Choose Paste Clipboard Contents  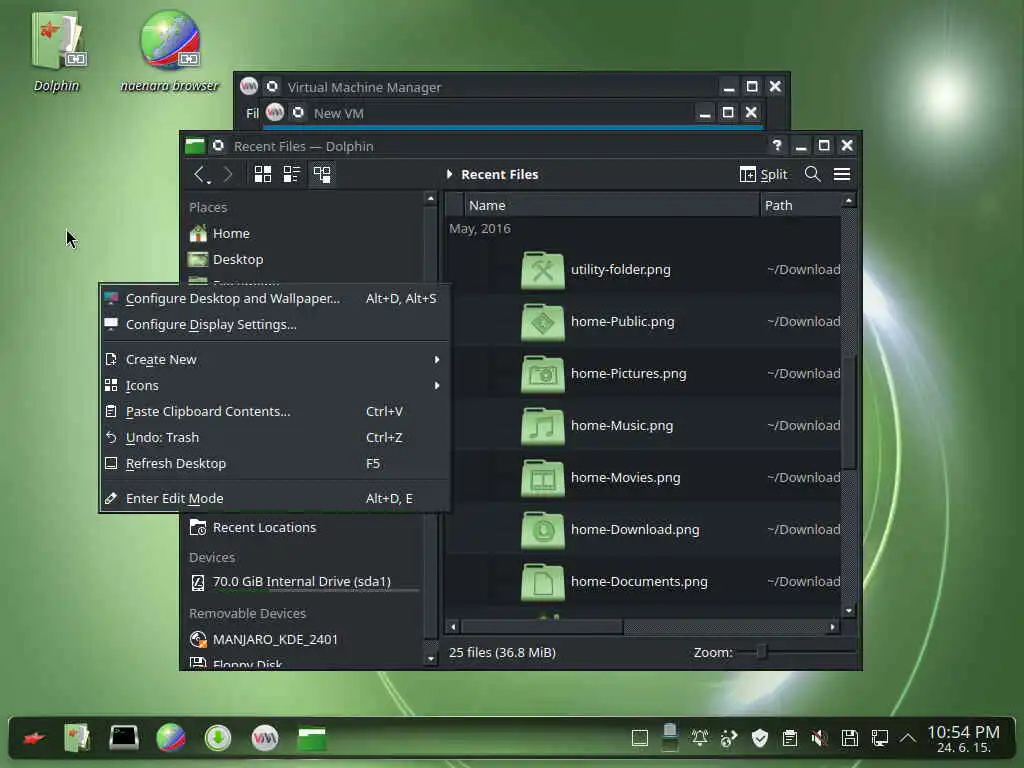tap(274, 412)
